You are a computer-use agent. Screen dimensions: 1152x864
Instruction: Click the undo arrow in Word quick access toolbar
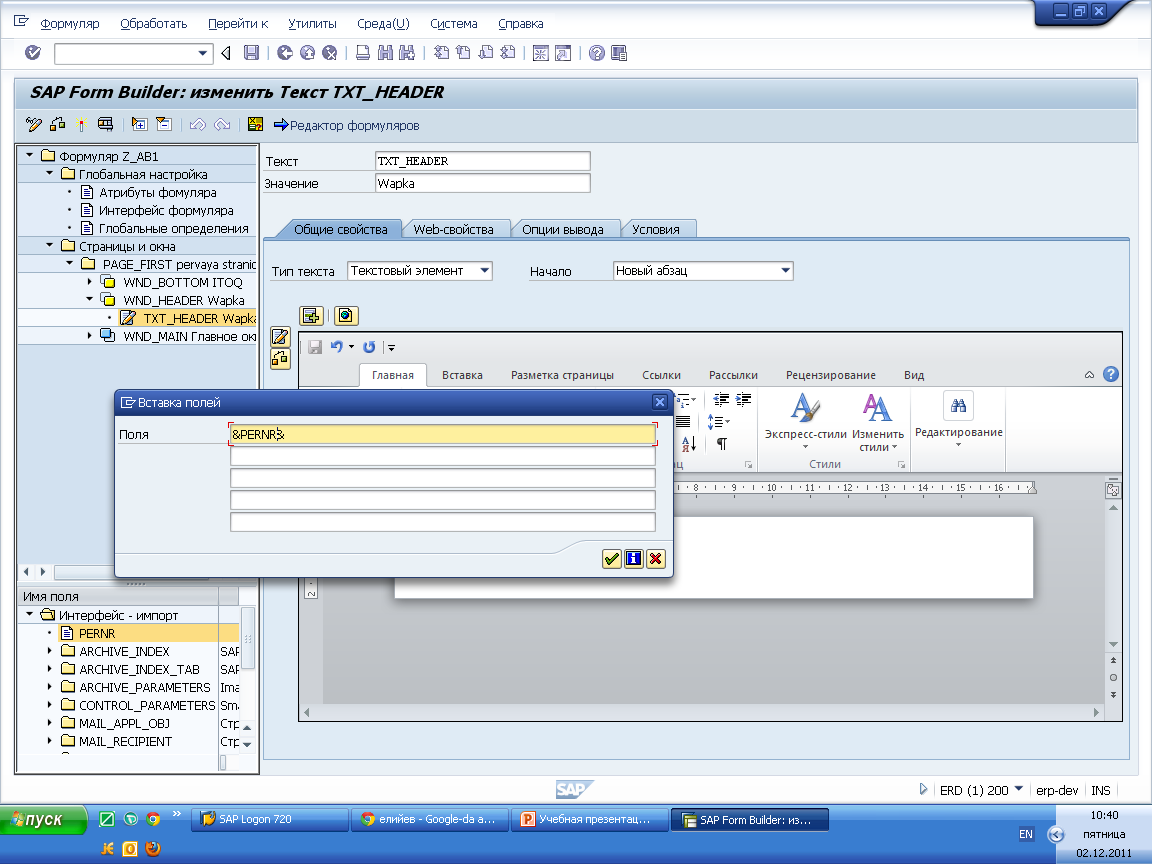click(x=336, y=347)
